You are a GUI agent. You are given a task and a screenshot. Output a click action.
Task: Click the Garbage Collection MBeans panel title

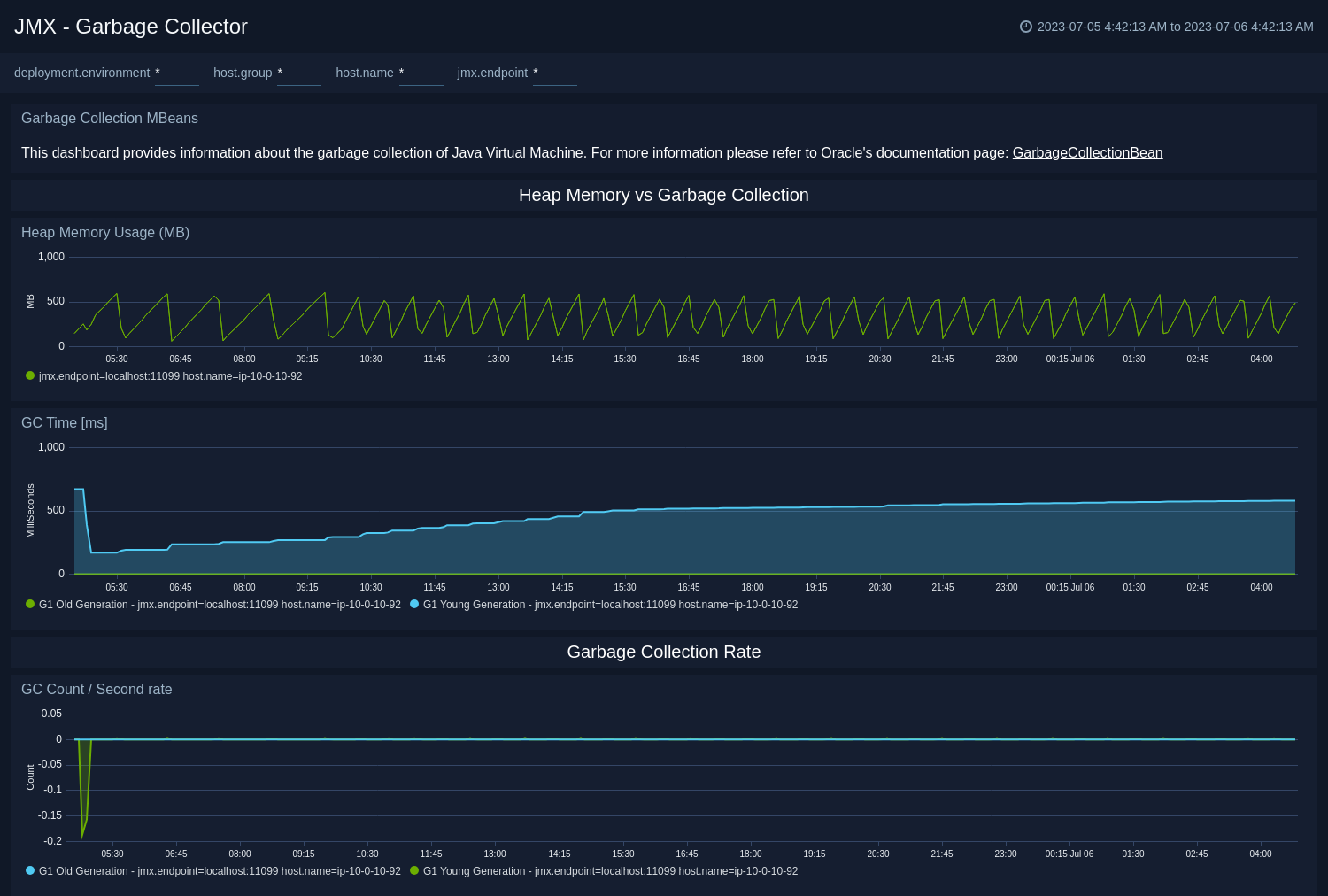(110, 119)
